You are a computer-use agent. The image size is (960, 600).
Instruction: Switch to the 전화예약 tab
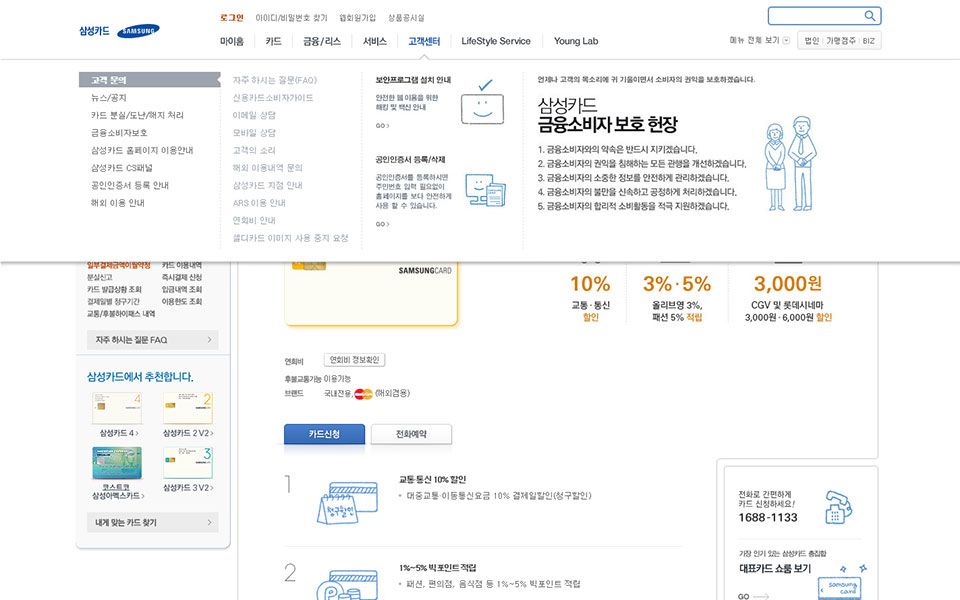click(411, 434)
